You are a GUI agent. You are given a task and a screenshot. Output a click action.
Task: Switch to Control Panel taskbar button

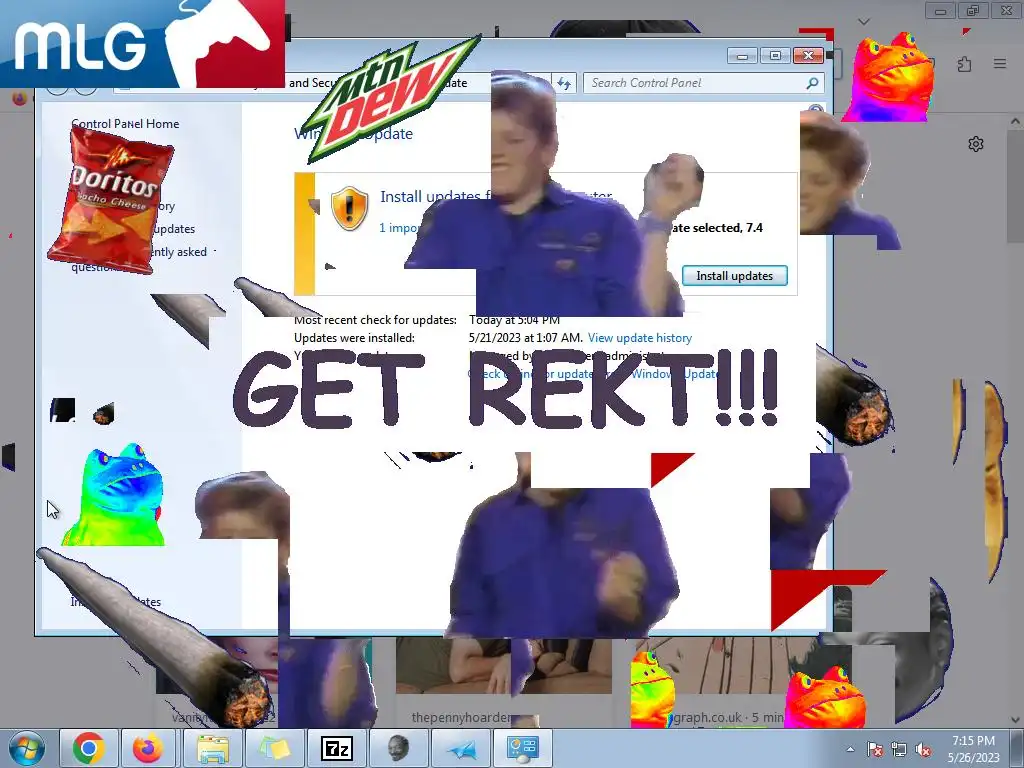[x=522, y=748]
